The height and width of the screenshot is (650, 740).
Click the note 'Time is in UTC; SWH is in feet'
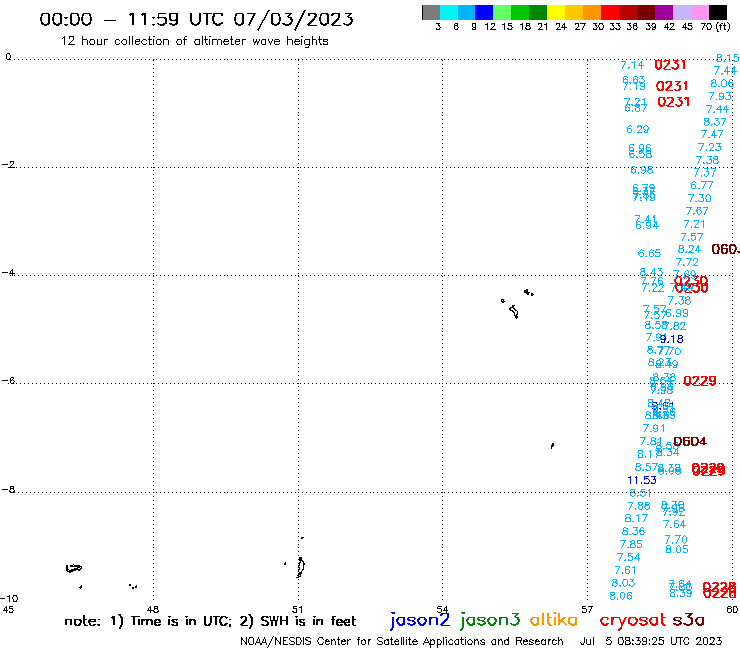[210, 621]
